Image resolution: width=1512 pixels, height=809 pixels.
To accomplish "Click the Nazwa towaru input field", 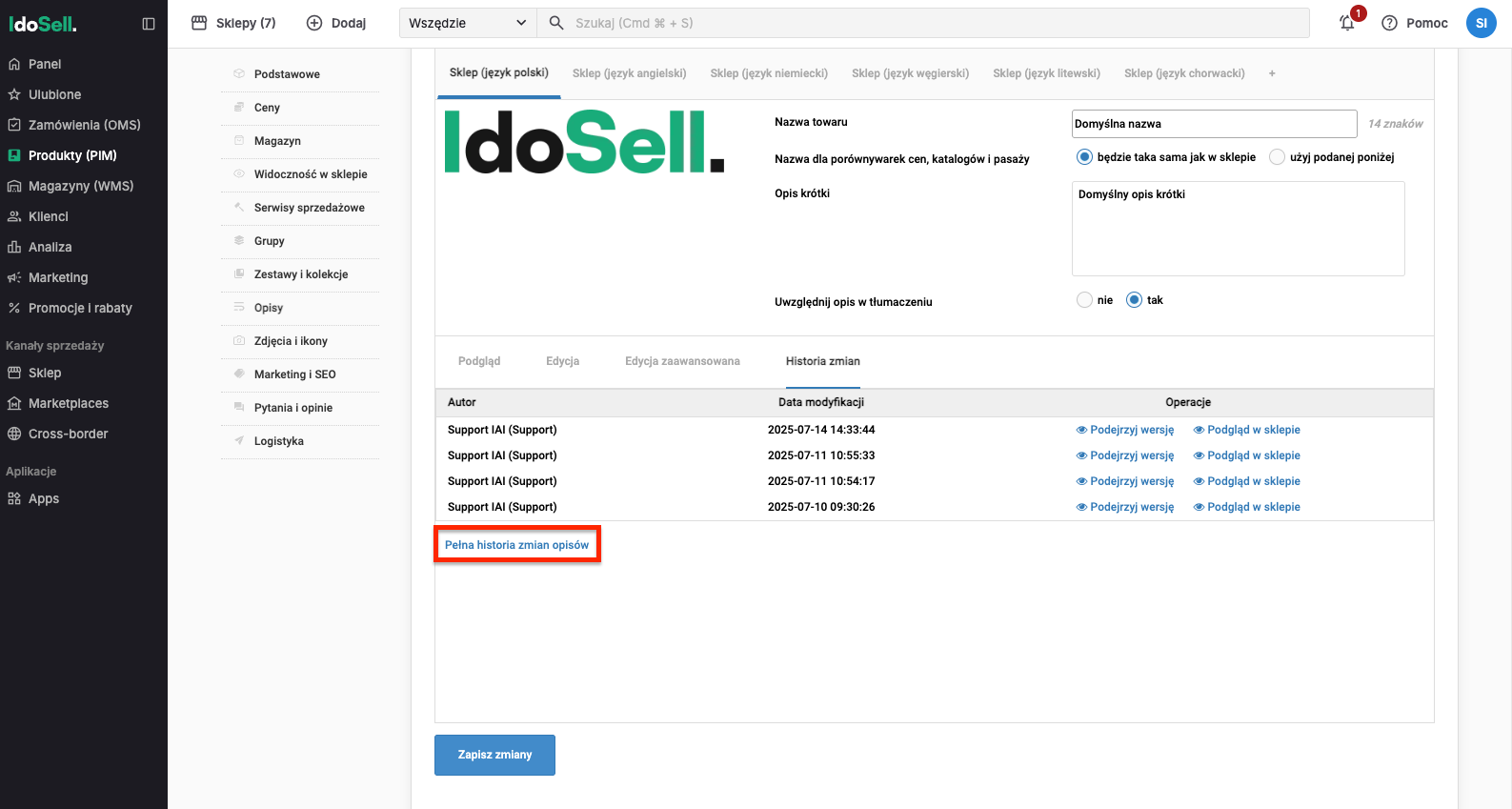I will (x=1215, y=124).
